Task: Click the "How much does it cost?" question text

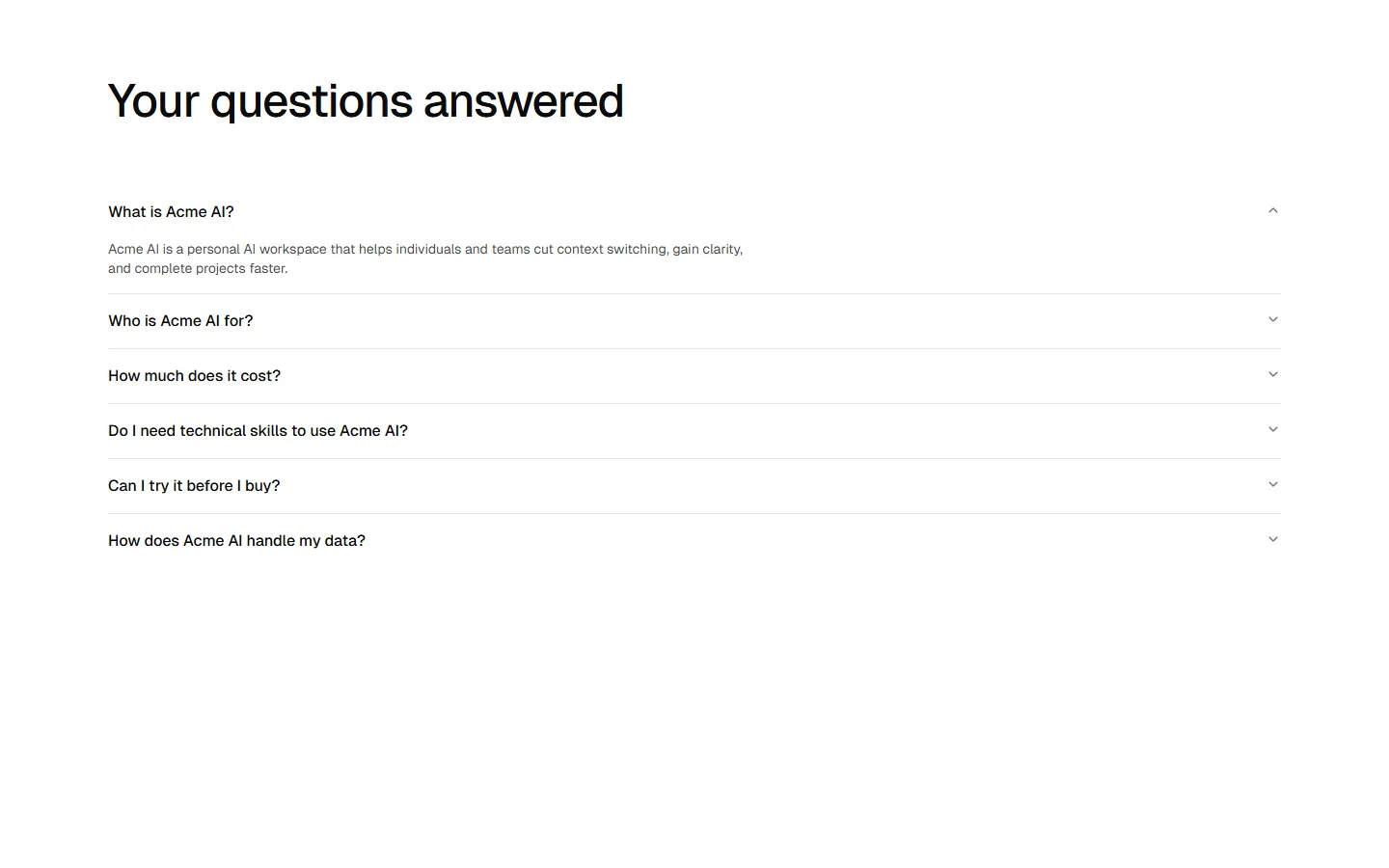Action: [x=194, y=376]
